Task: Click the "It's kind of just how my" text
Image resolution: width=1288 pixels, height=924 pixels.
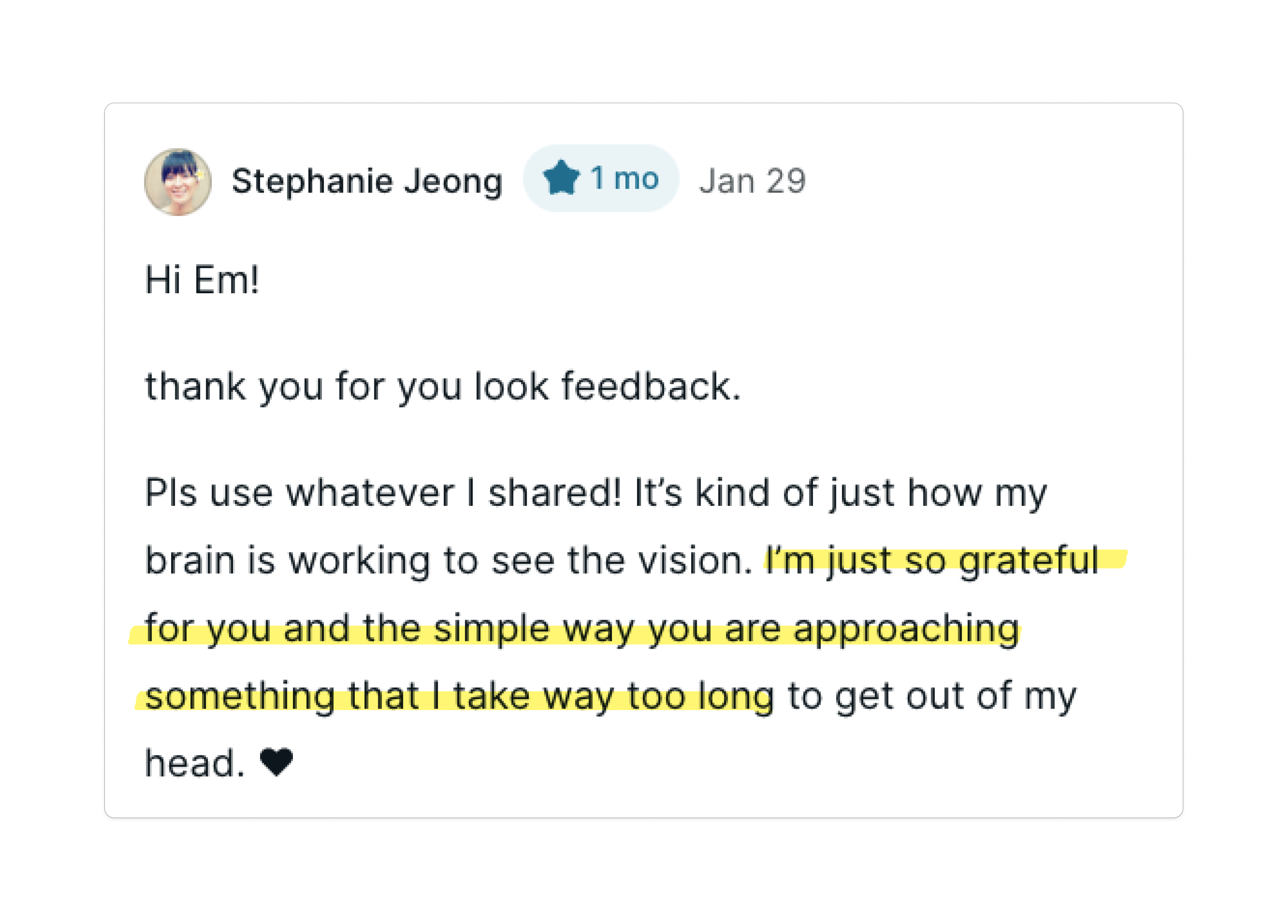Action: click(840, 493)
